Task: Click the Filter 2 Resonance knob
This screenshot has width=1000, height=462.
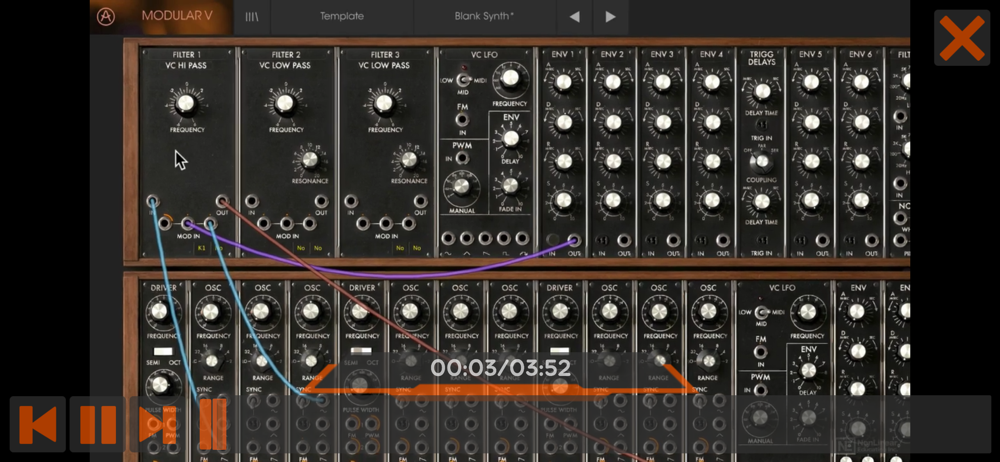Action: coord(310,160)
